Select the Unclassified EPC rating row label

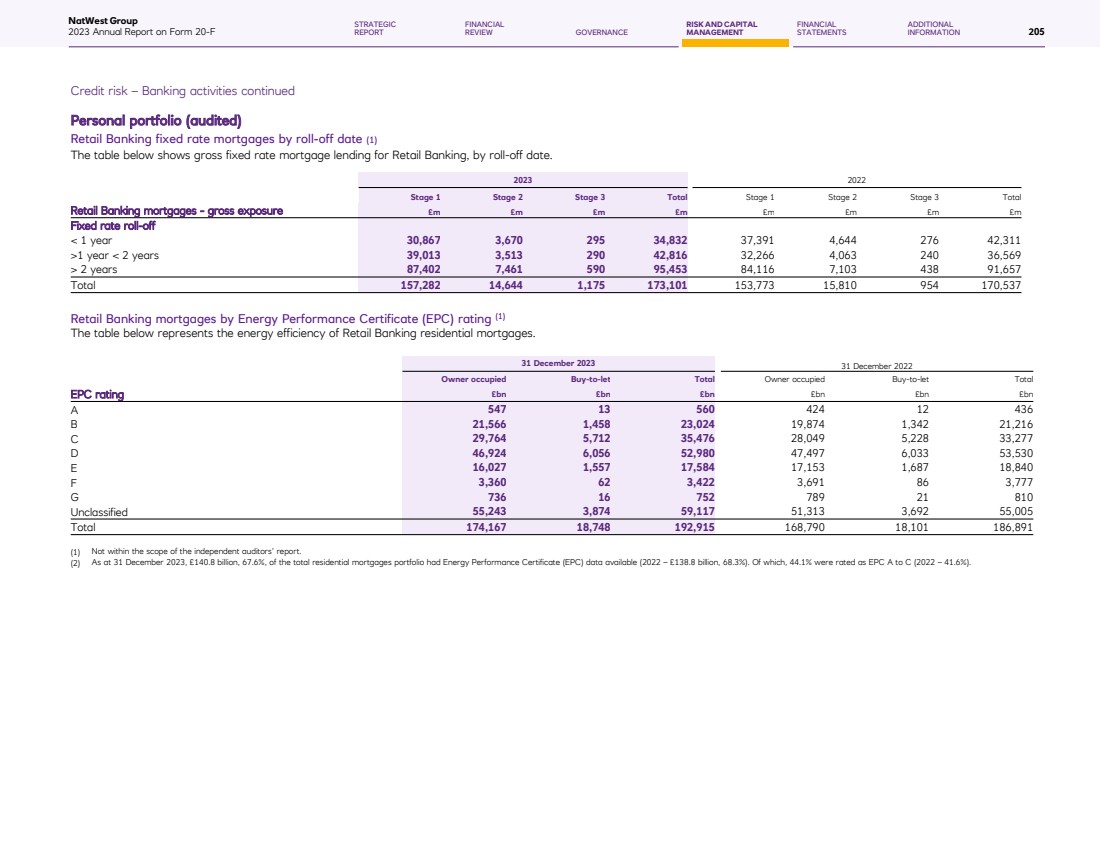click(x=99, y=512)
